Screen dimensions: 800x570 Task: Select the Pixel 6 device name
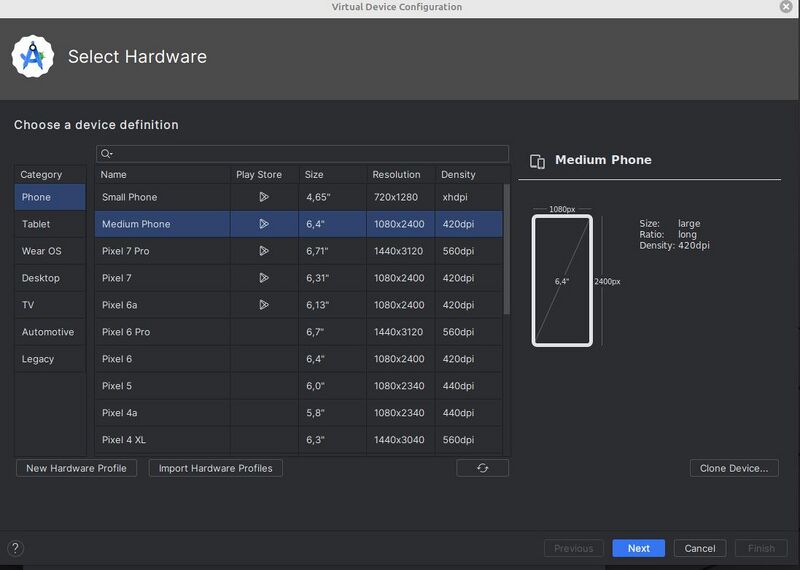click(117, 359)
